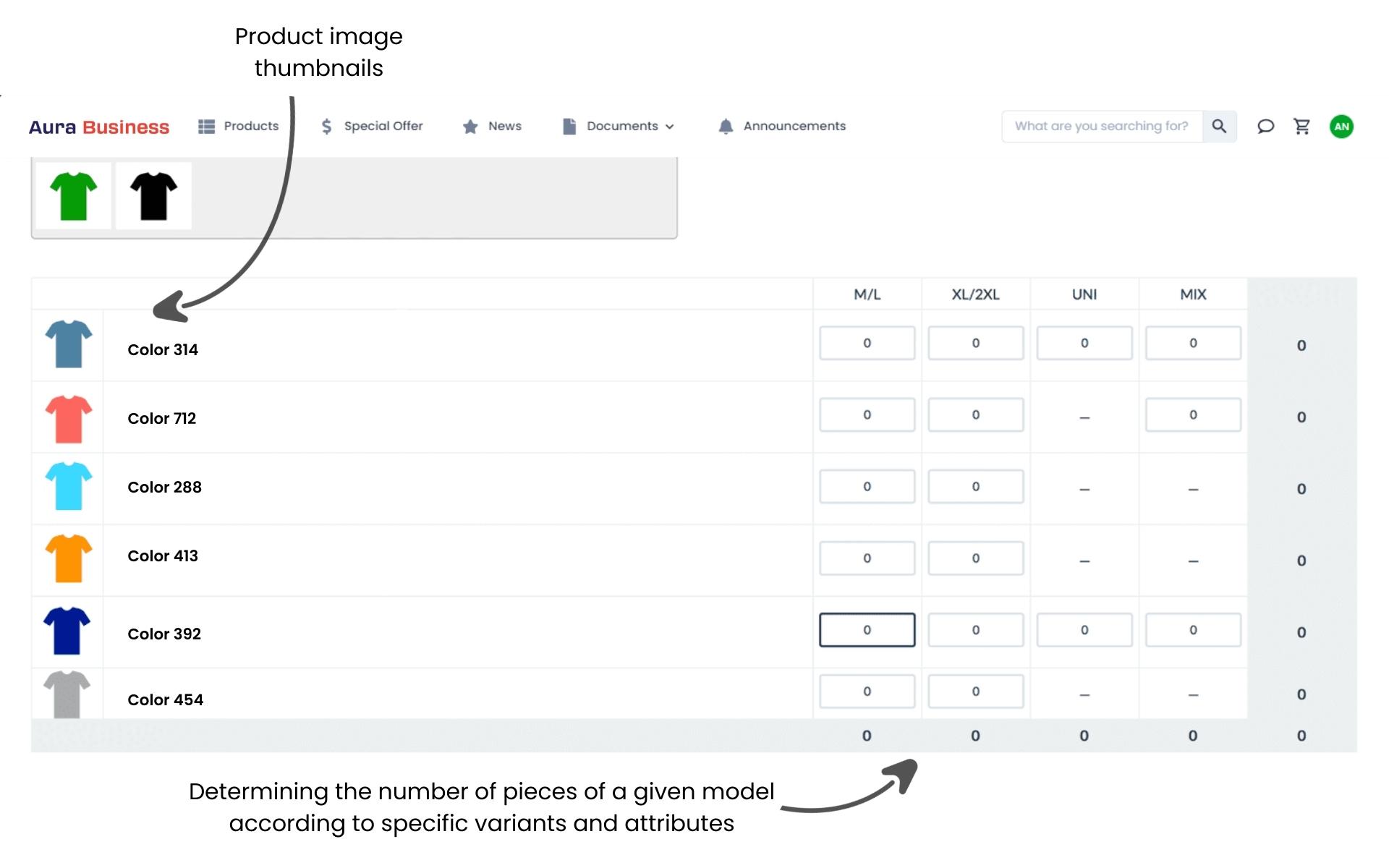Click the search input field
Viewport: 1389px width, 868px height.
point(1100,126)
